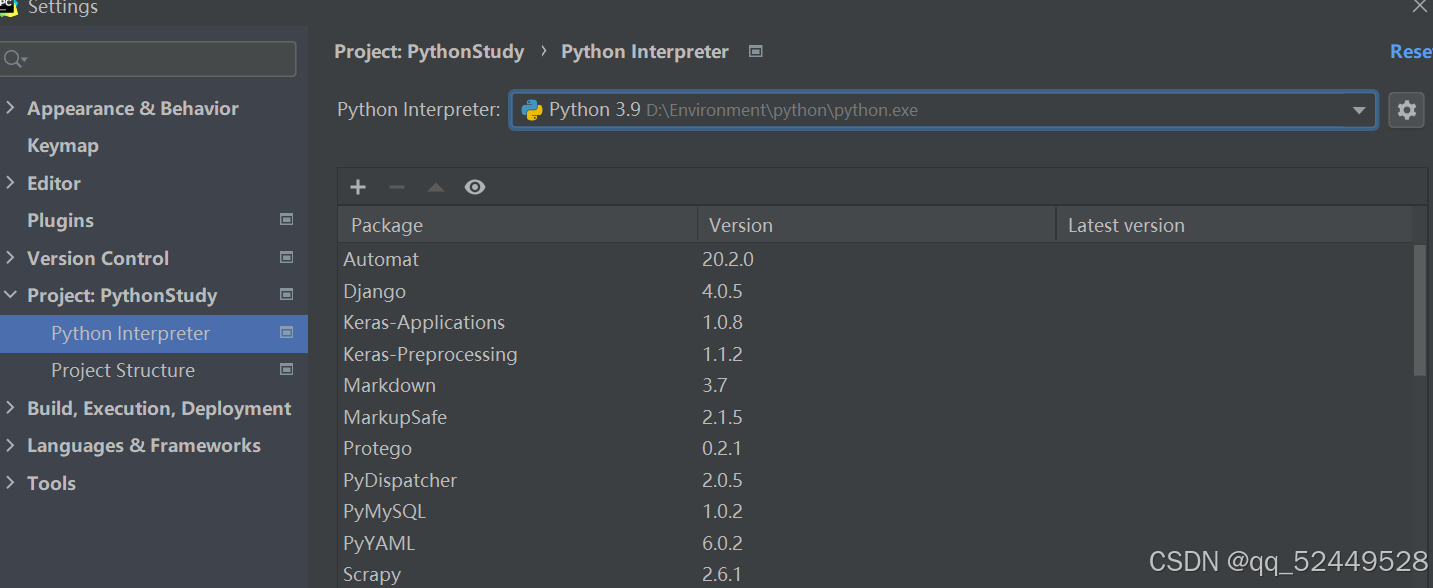Click Latest version column header
1433x588 pixels.
click(1234, 225)
